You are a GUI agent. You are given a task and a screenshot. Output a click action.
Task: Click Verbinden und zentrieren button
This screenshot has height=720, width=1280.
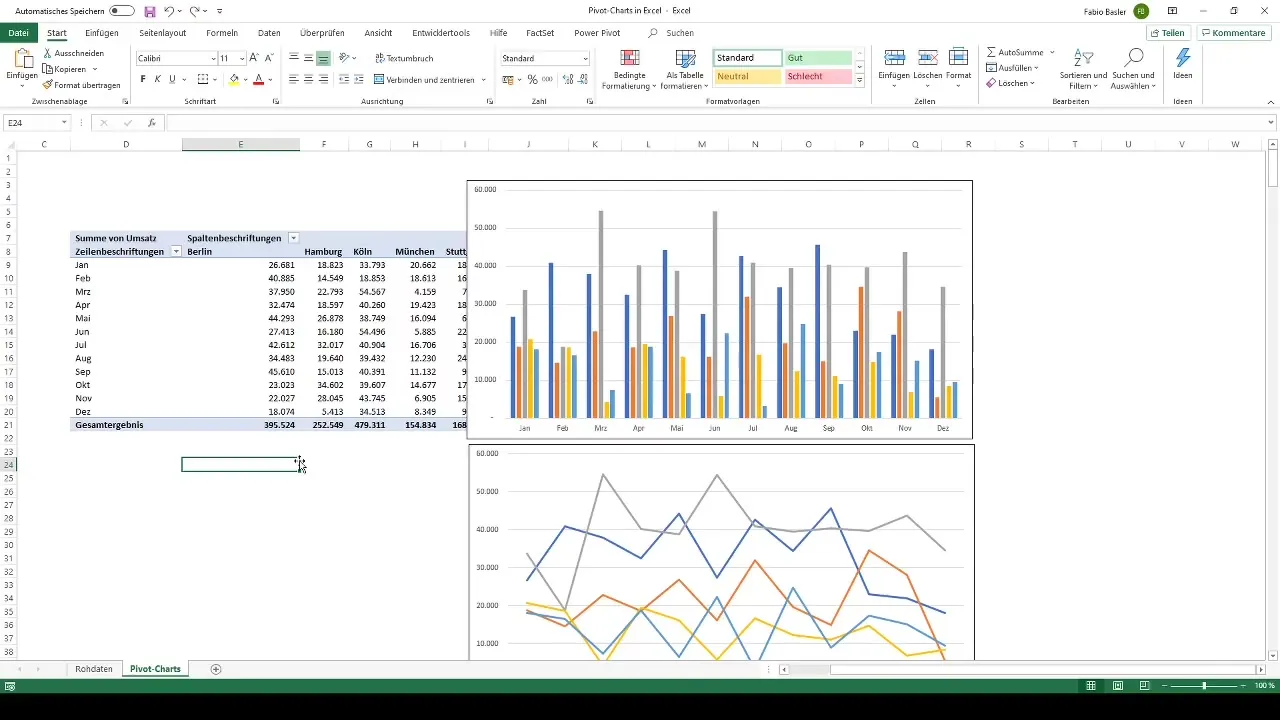(424, 79)
